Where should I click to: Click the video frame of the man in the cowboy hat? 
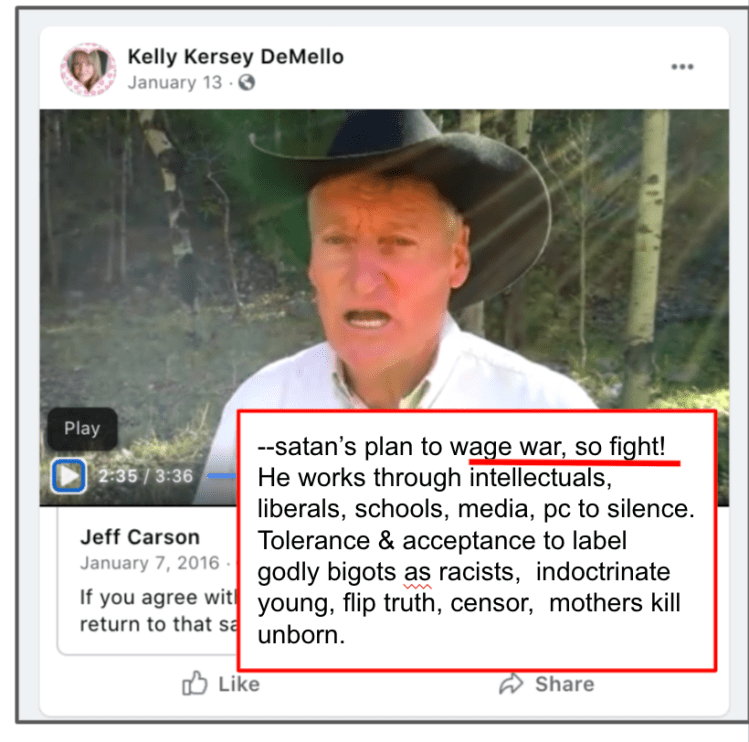(384, 258)
